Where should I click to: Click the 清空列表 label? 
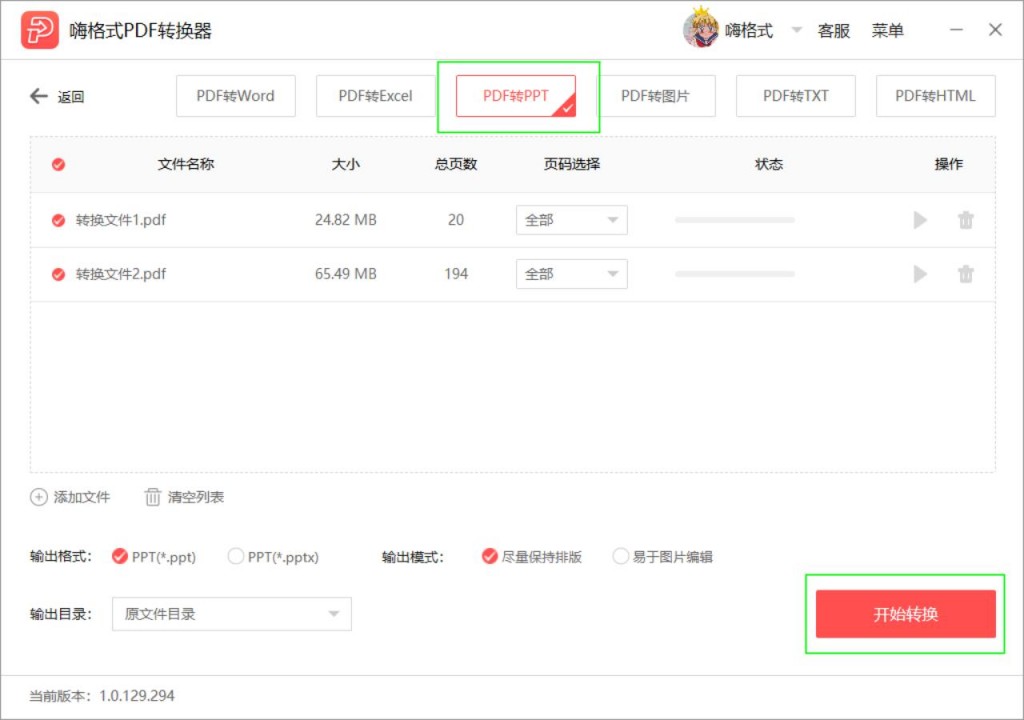pos(196,497)
